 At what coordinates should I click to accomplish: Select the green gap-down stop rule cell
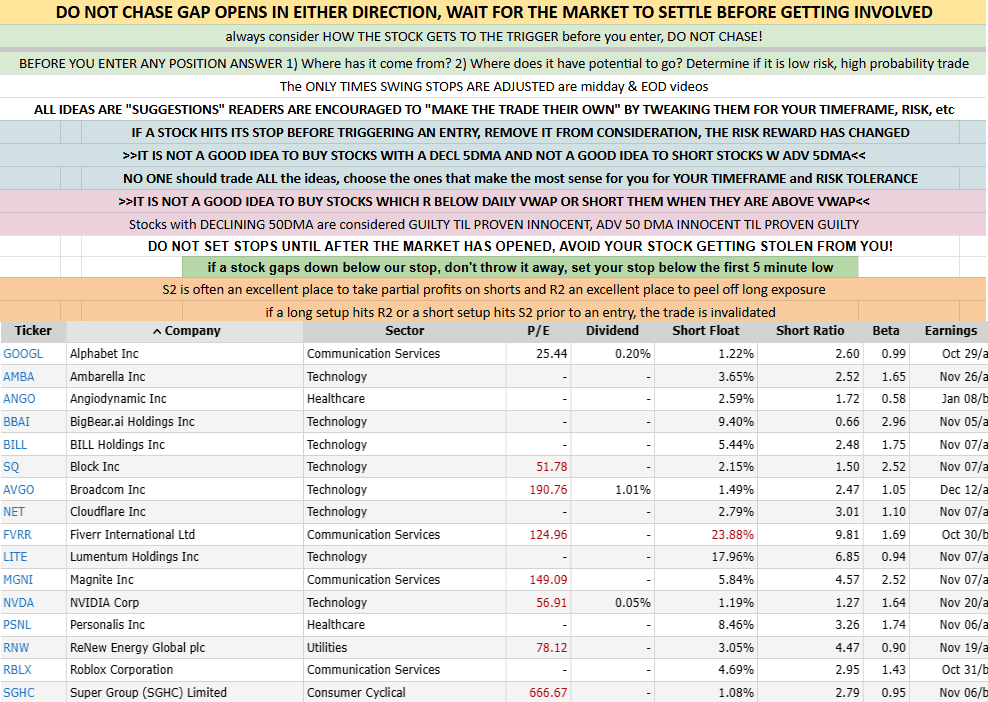(x=521, y=267)
